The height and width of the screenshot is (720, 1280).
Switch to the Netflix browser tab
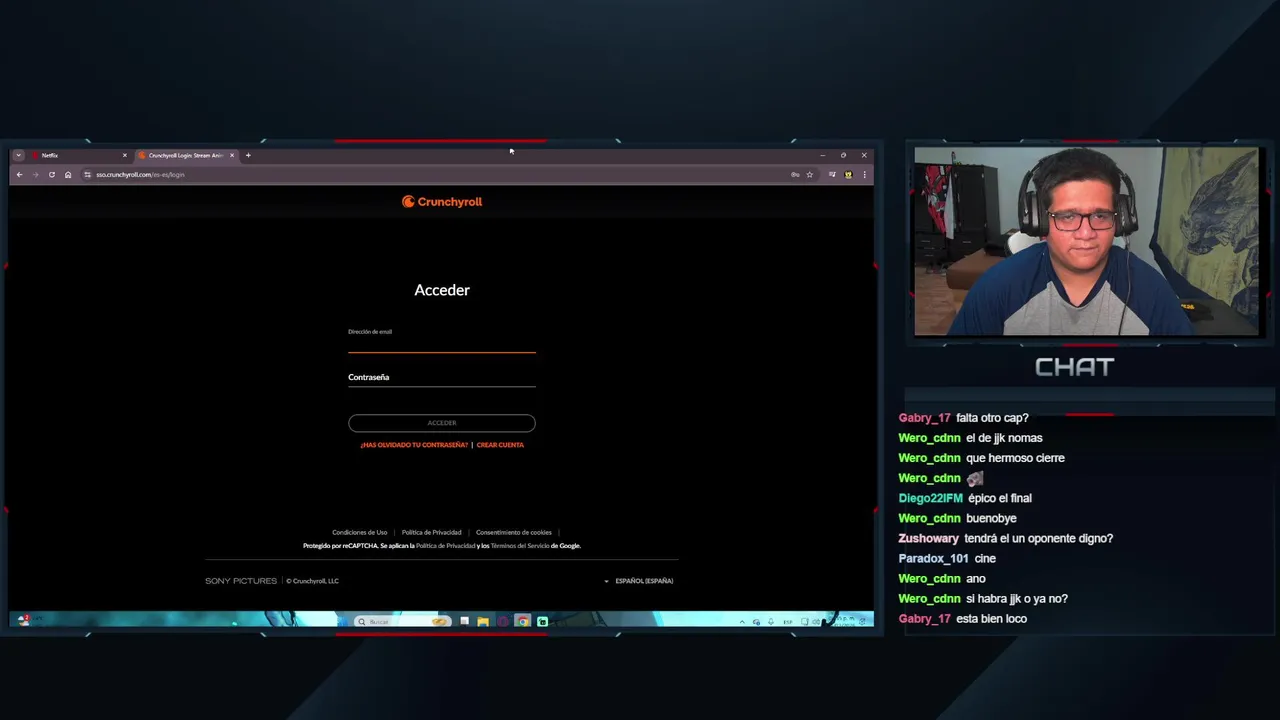point(78,155)
